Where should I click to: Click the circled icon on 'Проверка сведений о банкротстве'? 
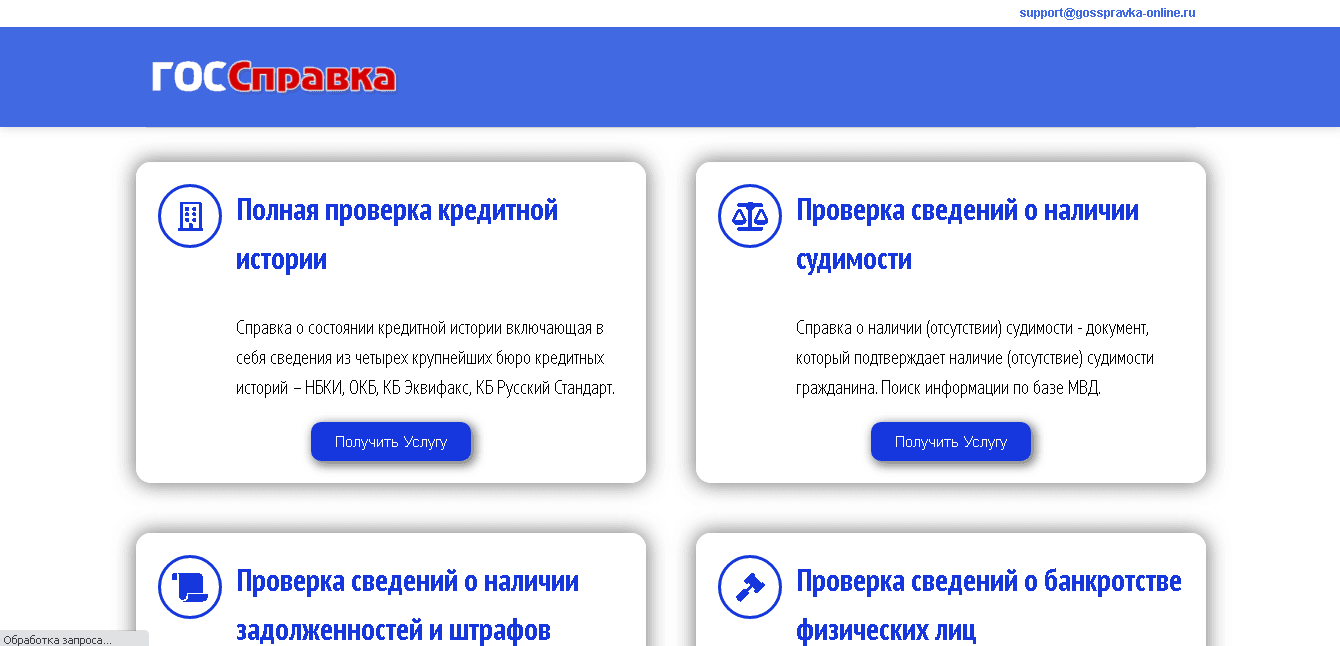(749, 587)
